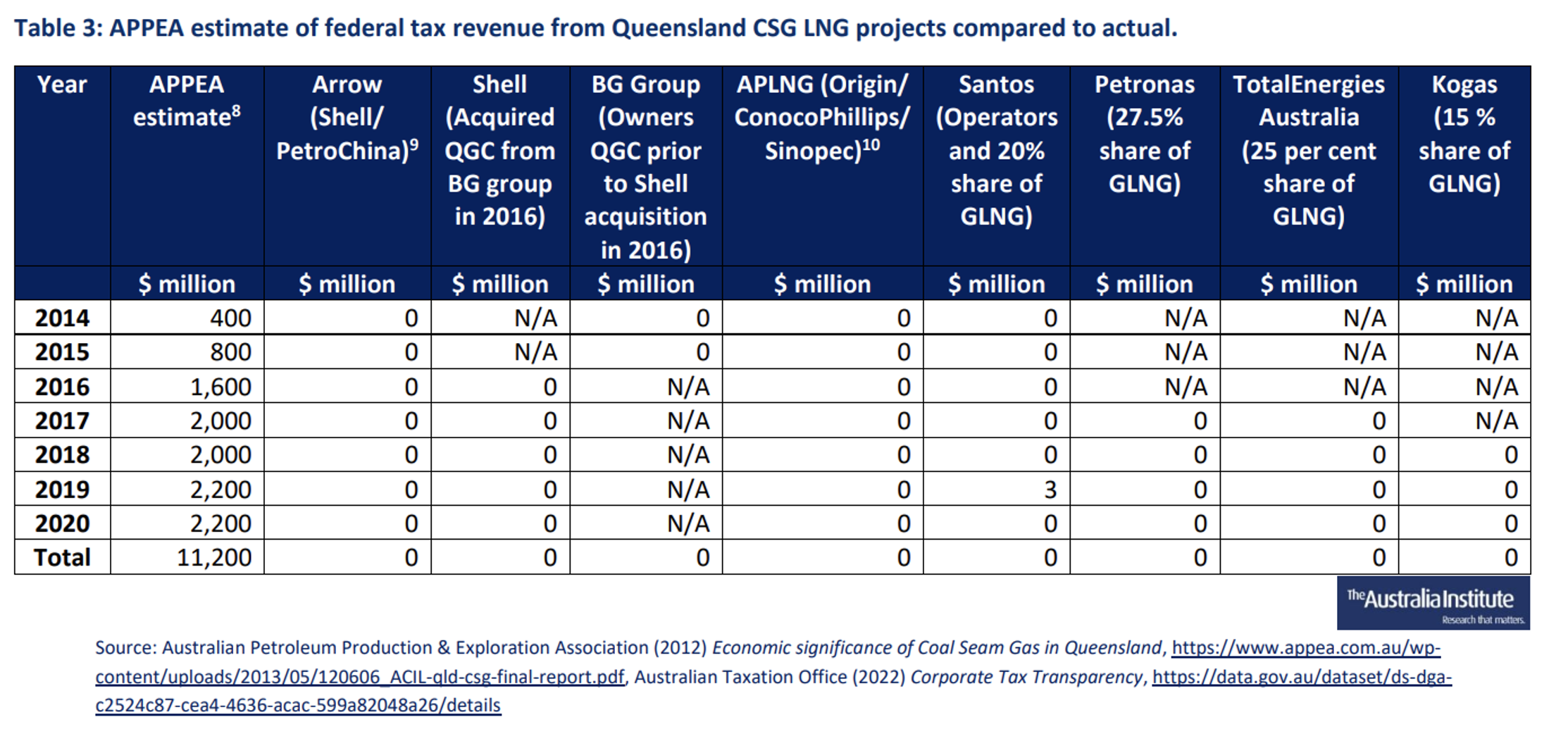Select the 2015 year row label
Screen dimensions: 1568x741
click(62, 351)
